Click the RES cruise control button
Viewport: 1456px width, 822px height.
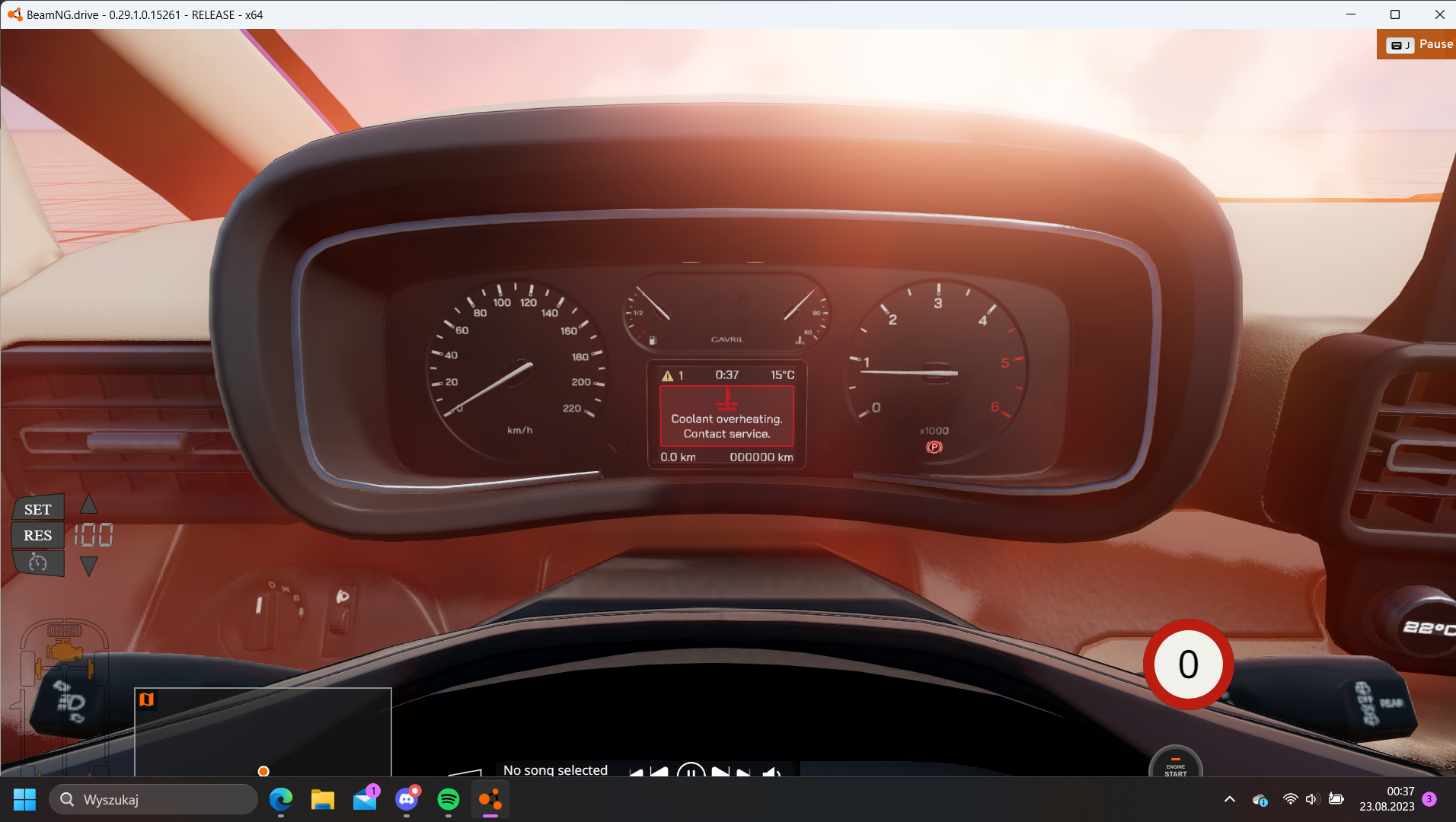click(38, 535)
